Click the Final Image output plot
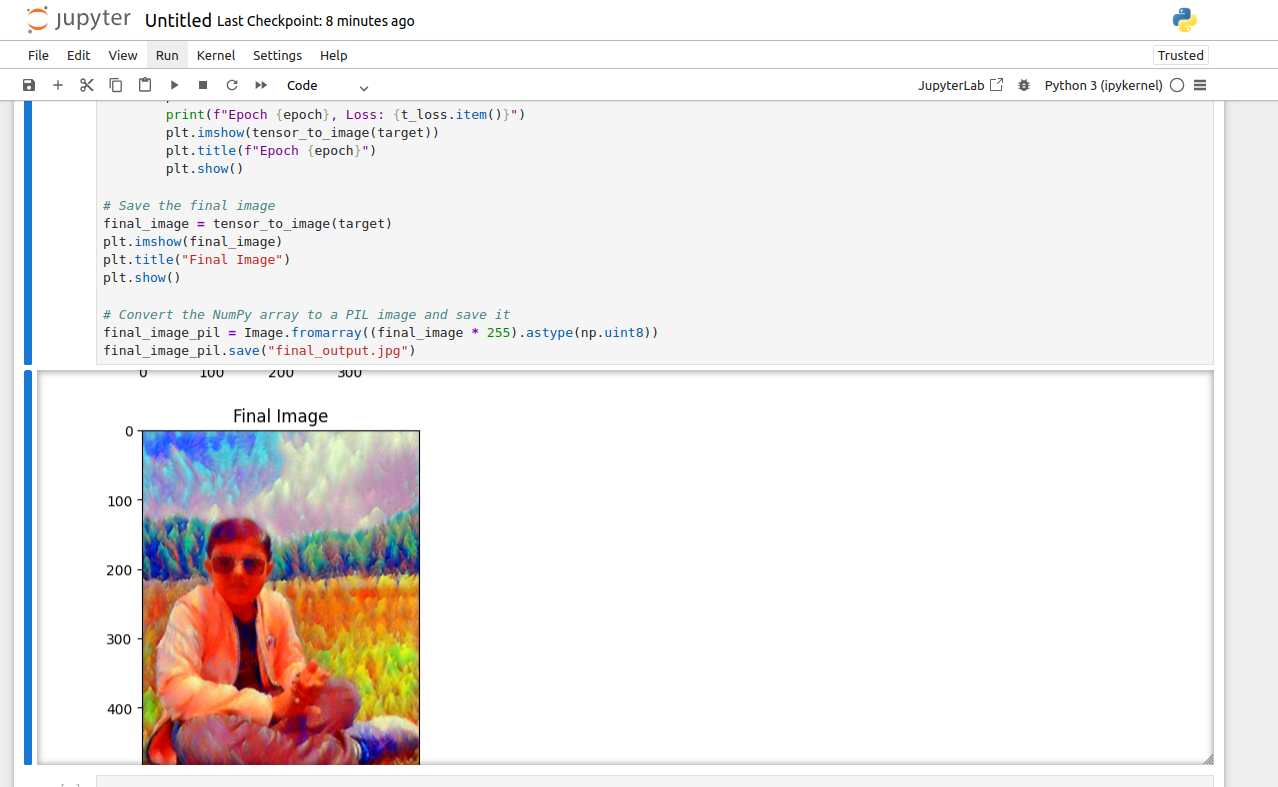Image resolution: width=1278 pixels, height=787 pixels. [x=281, y=597]
